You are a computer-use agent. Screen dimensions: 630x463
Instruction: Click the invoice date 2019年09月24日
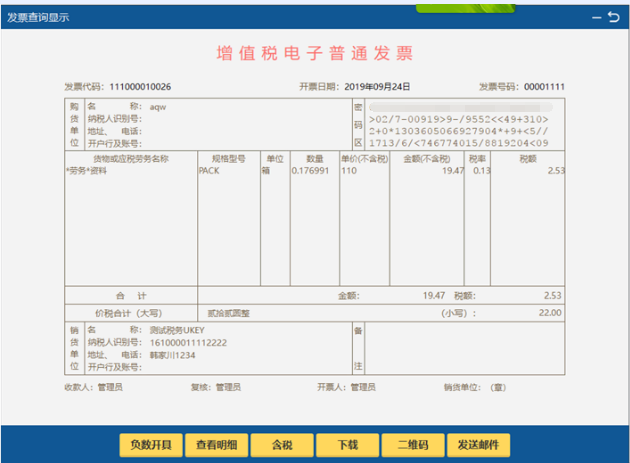[377, 87]
